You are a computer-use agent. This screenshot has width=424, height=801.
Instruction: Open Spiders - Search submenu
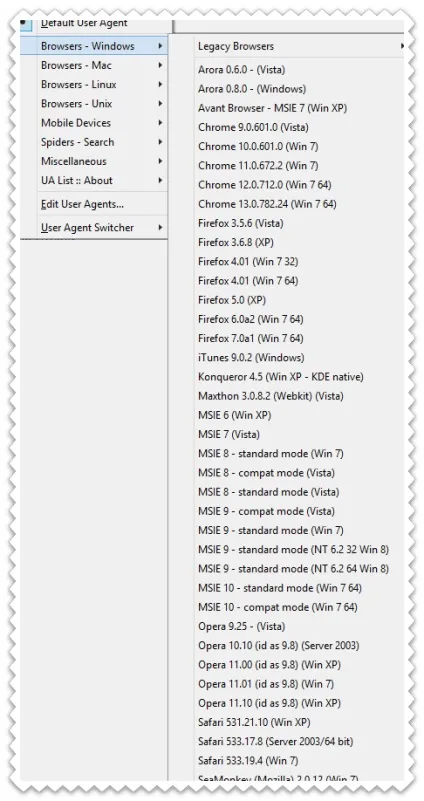point(94,142)
